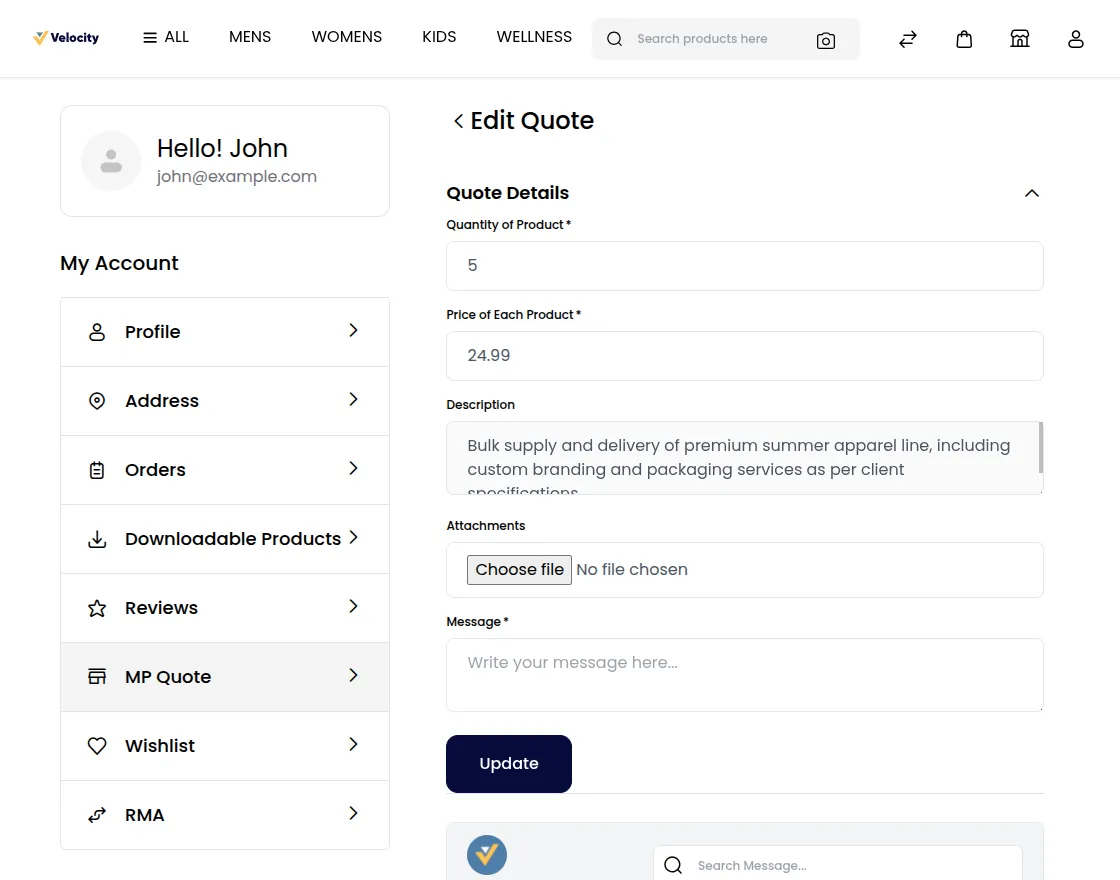Click the camera image search icon
Viewport: 1120px width, 880px height.
click(826, 41)
